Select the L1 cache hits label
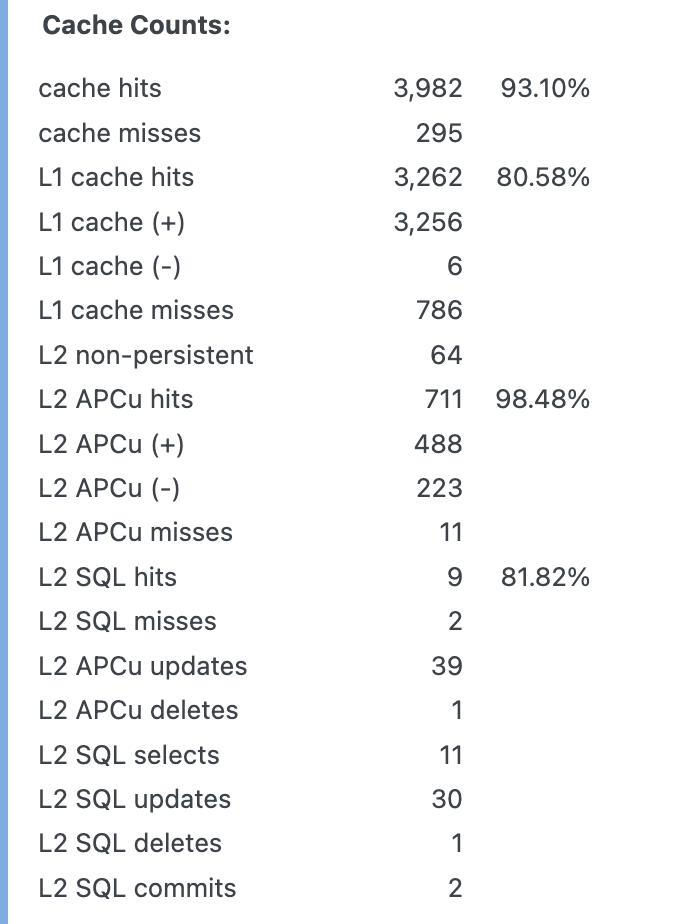 [116, 178]
